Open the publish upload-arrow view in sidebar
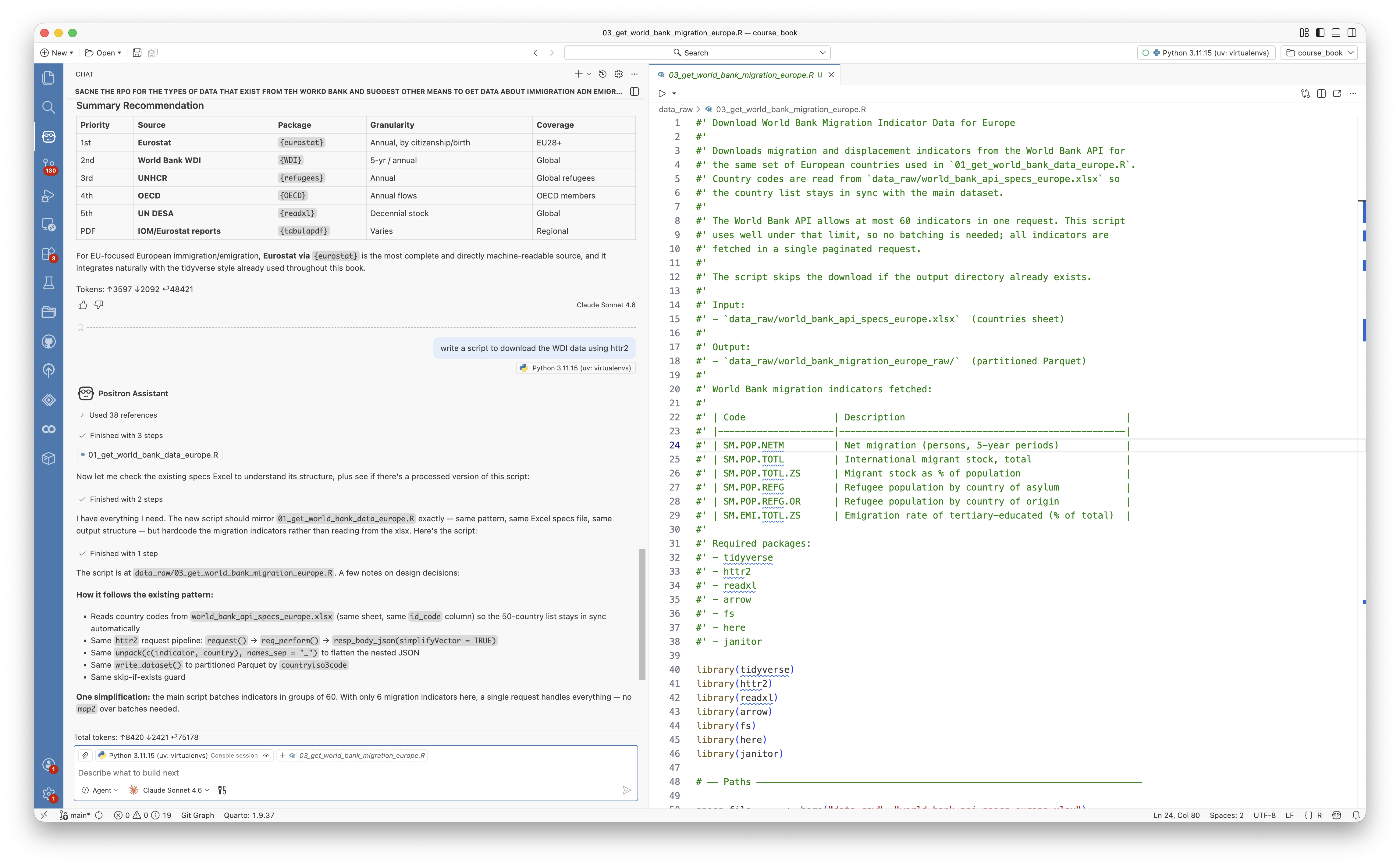1400x867 pixels. pyautogui.click(x=49, y=371)
